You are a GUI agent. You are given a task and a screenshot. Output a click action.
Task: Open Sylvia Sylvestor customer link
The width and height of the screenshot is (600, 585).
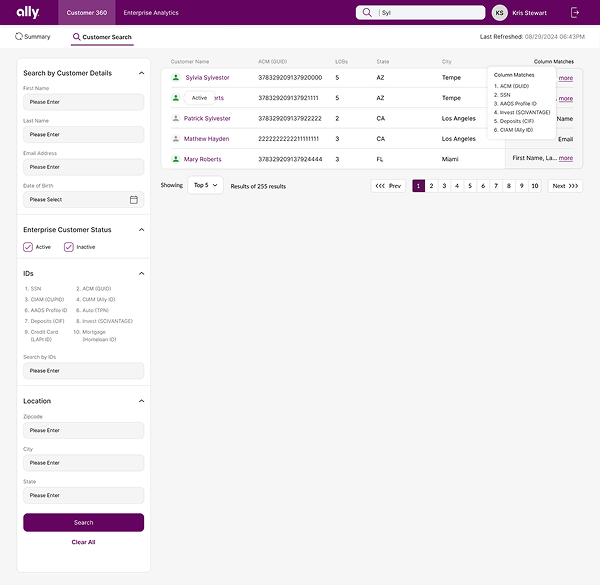(207, 78)
